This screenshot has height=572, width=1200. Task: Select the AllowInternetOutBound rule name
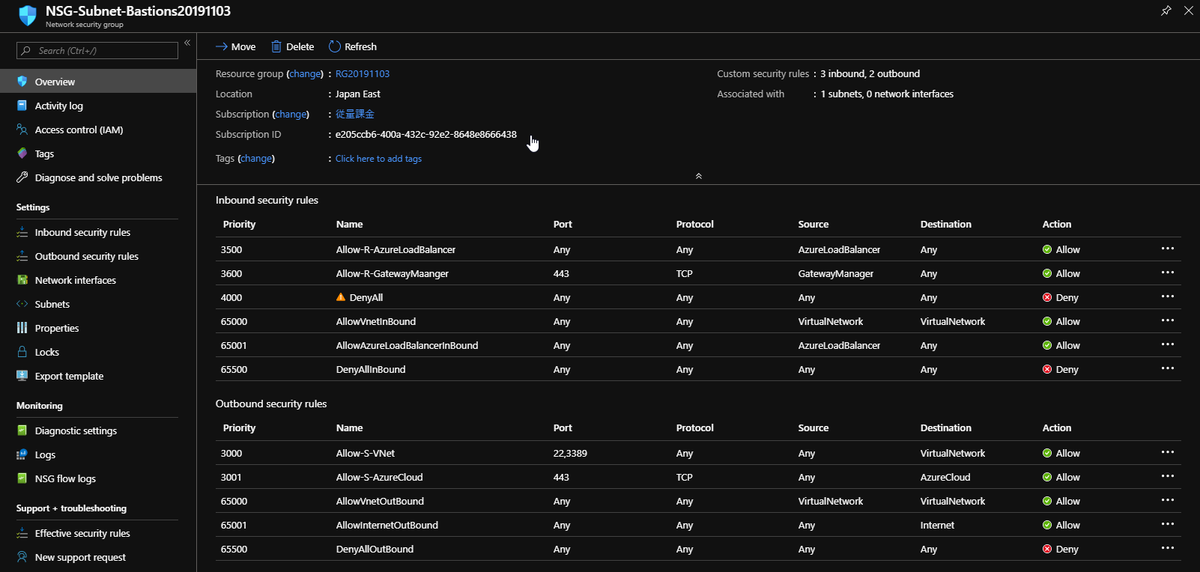387,525
